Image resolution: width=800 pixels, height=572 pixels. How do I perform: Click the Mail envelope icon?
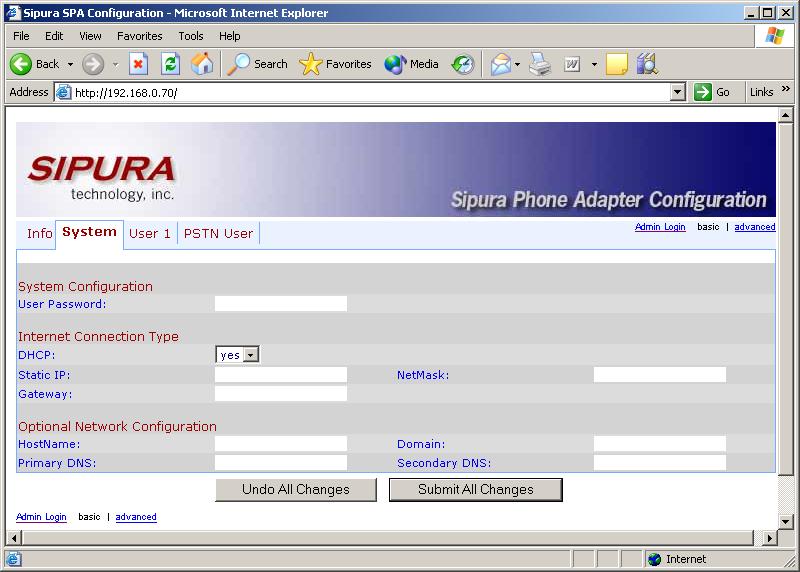(x=501, y=64)
